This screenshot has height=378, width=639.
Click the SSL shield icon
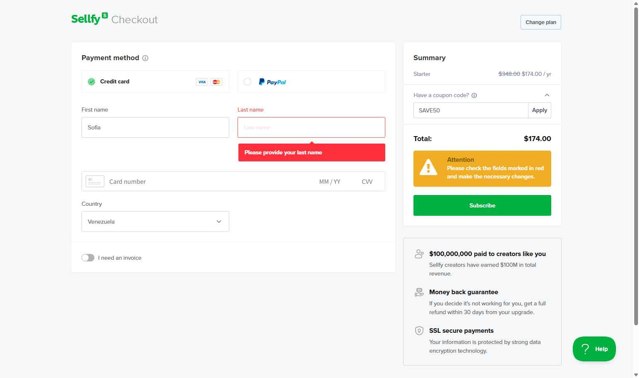(x=419, y=330)
